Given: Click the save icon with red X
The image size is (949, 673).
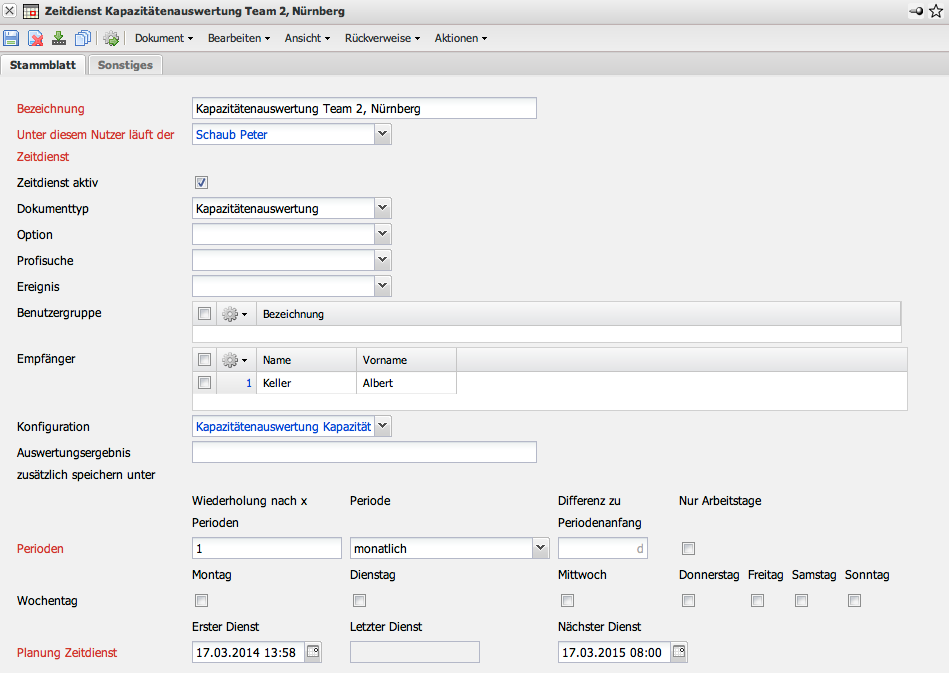Looking at the screenshot, I should click(36, 38).
